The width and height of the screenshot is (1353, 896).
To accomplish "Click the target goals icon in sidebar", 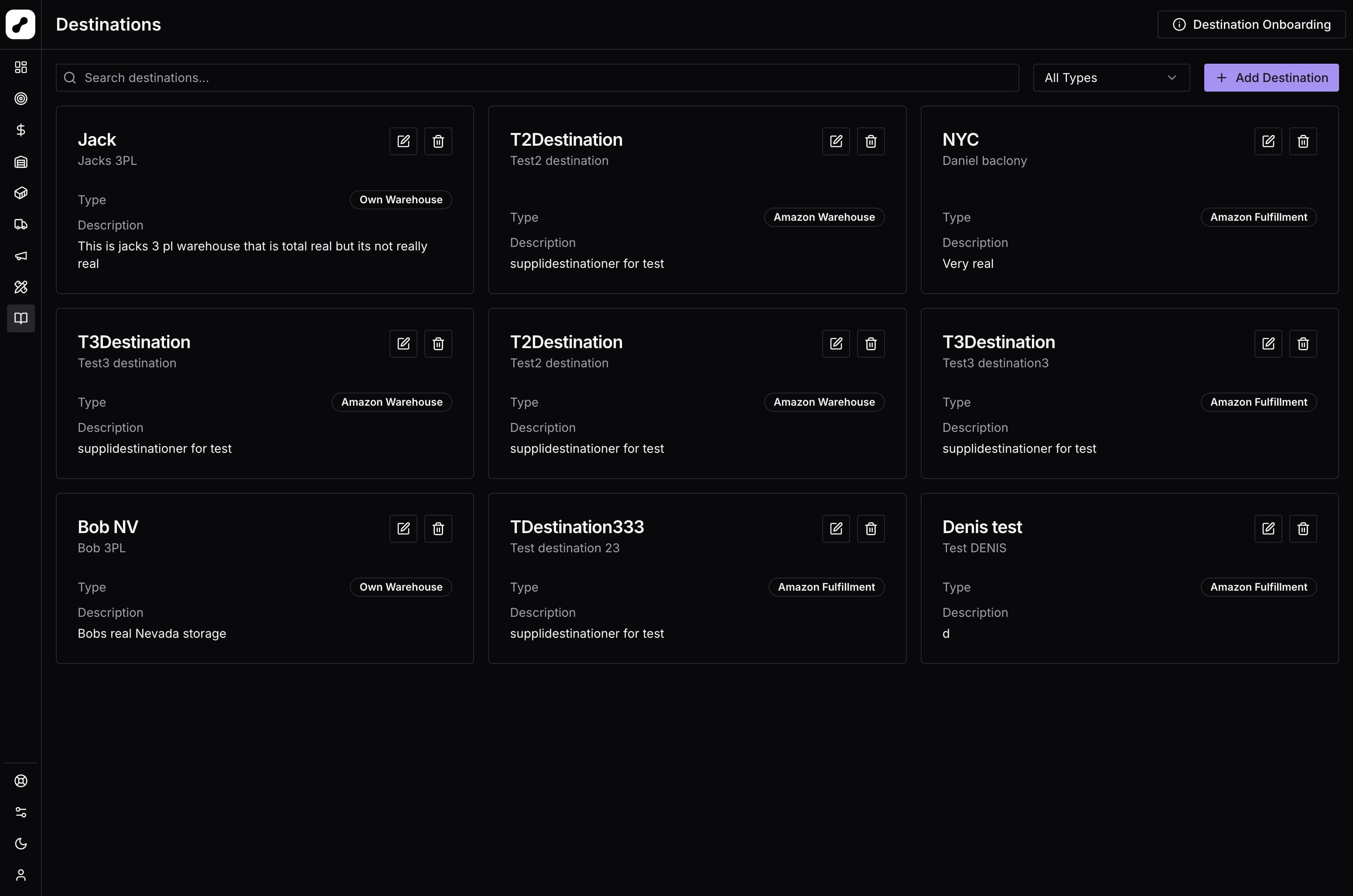I will tap(20, 99).
